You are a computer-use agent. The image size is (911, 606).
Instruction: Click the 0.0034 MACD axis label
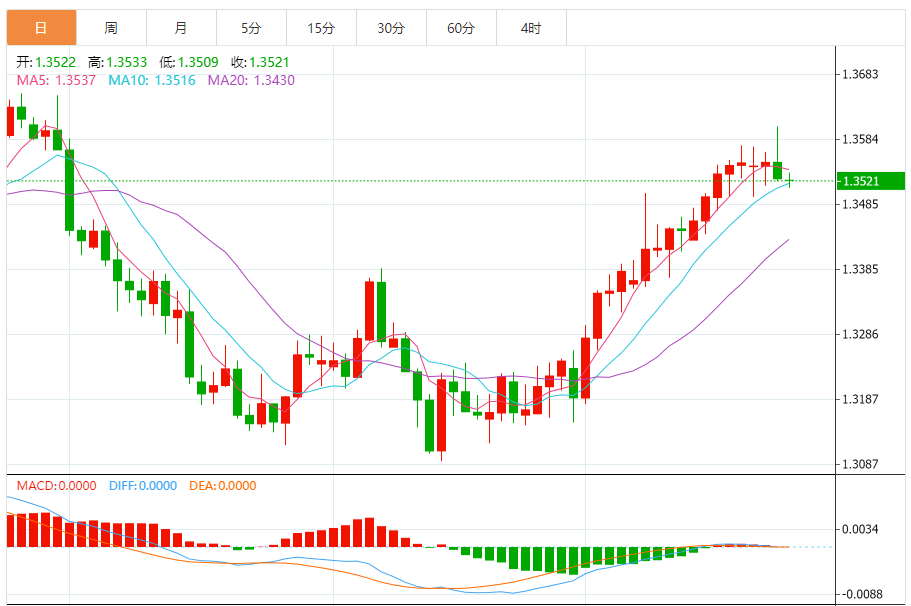[860, 529]
